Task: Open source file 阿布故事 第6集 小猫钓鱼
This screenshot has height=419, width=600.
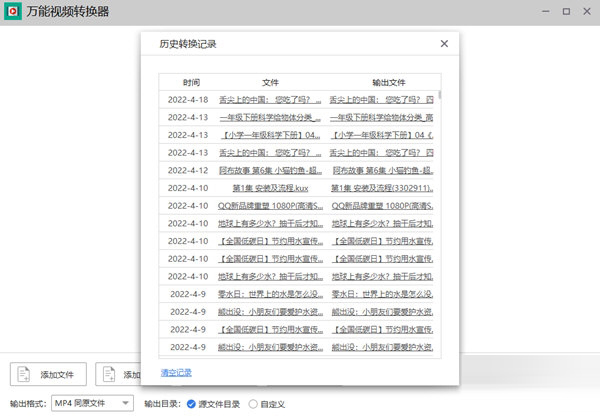Action: [x=270, y=170]
